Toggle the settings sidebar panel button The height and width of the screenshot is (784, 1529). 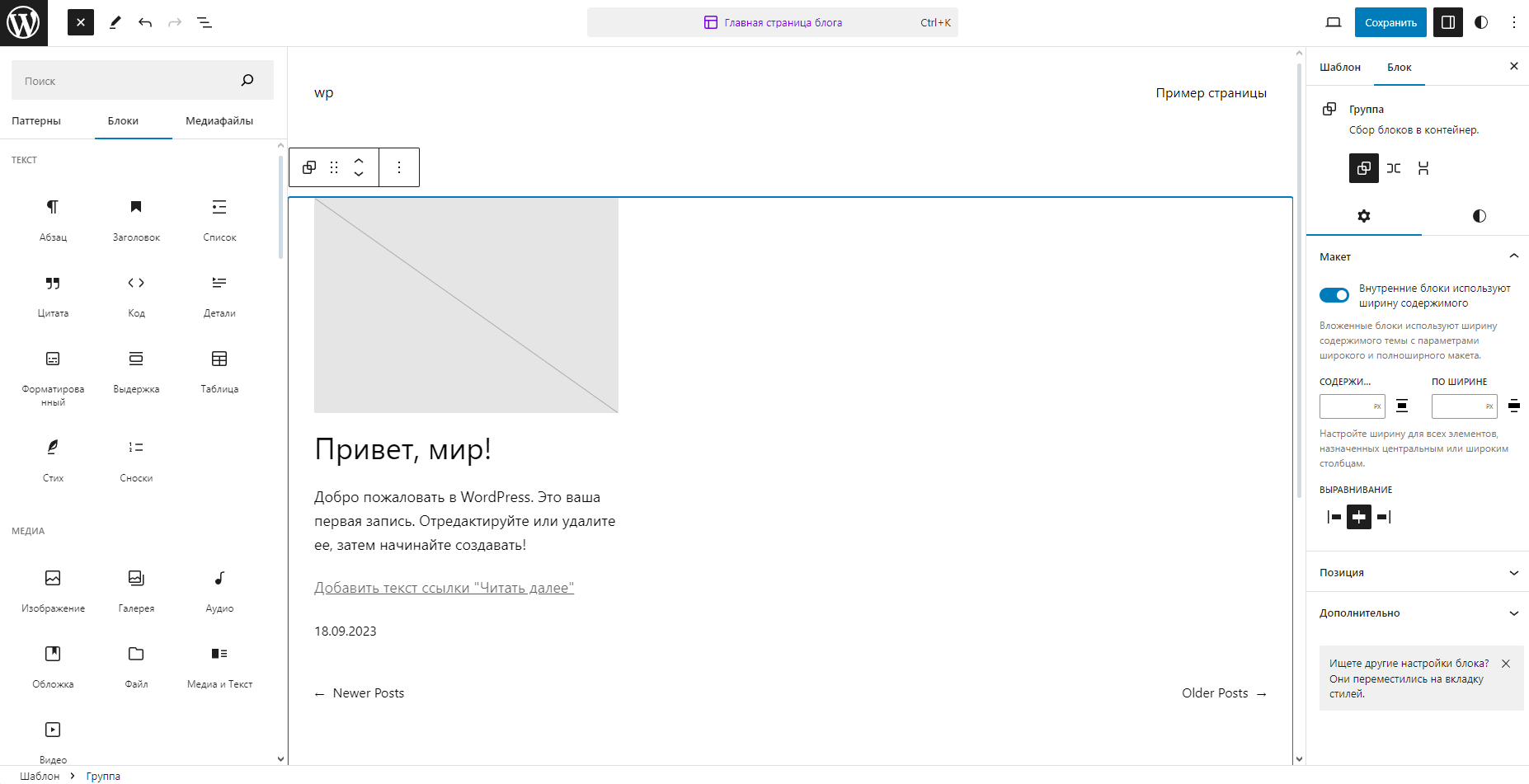[x=1447, y=23]
